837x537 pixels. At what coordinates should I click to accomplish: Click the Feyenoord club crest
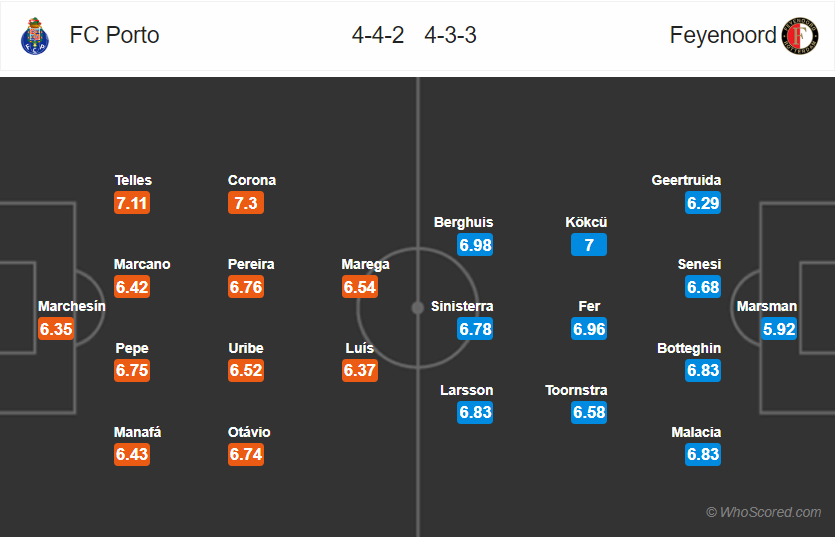pos(800,35)
